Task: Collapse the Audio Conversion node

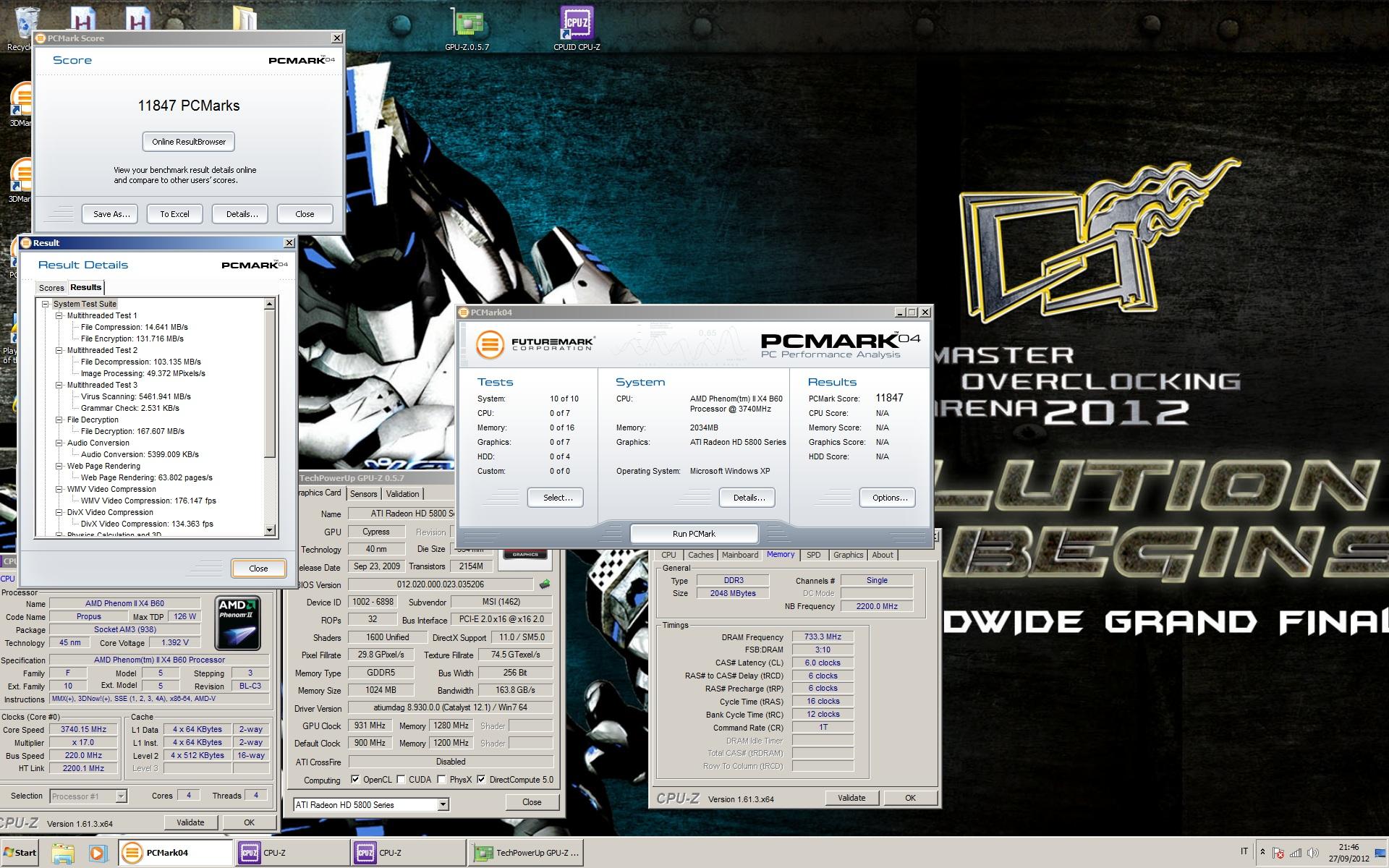Action: click(x=59, y=443)
